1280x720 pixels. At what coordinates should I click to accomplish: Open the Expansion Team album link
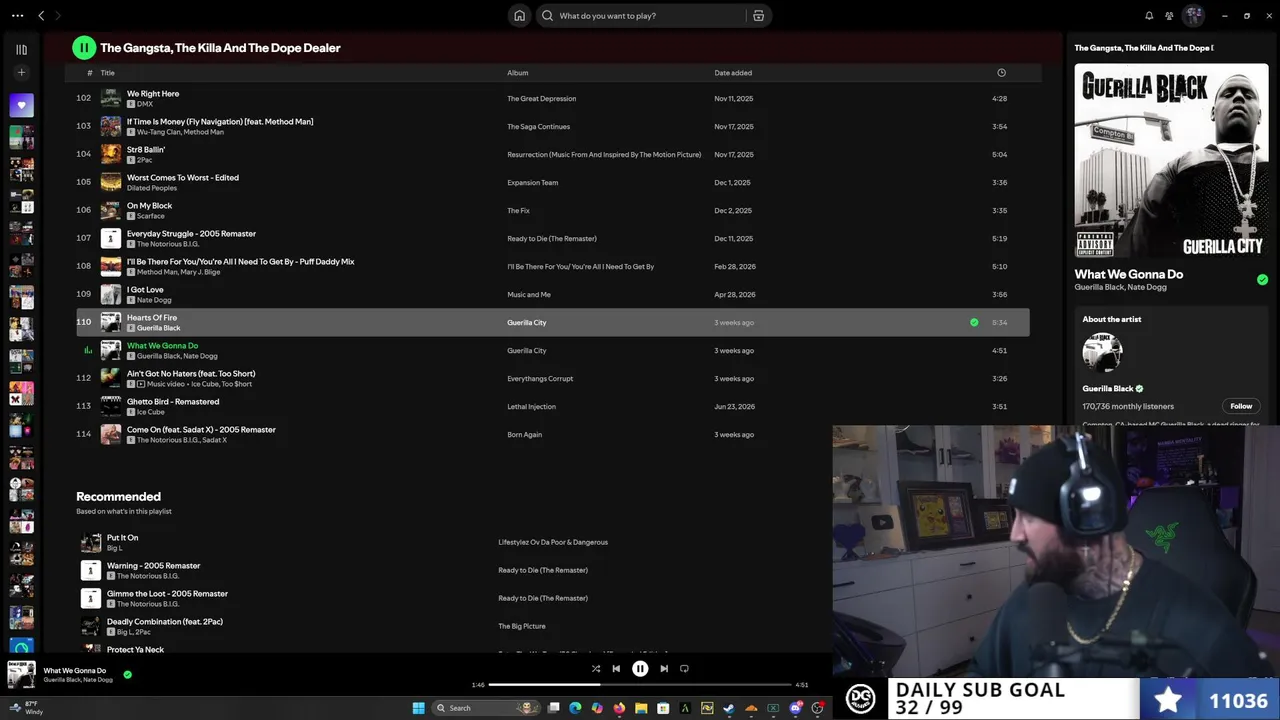point(532,183)
